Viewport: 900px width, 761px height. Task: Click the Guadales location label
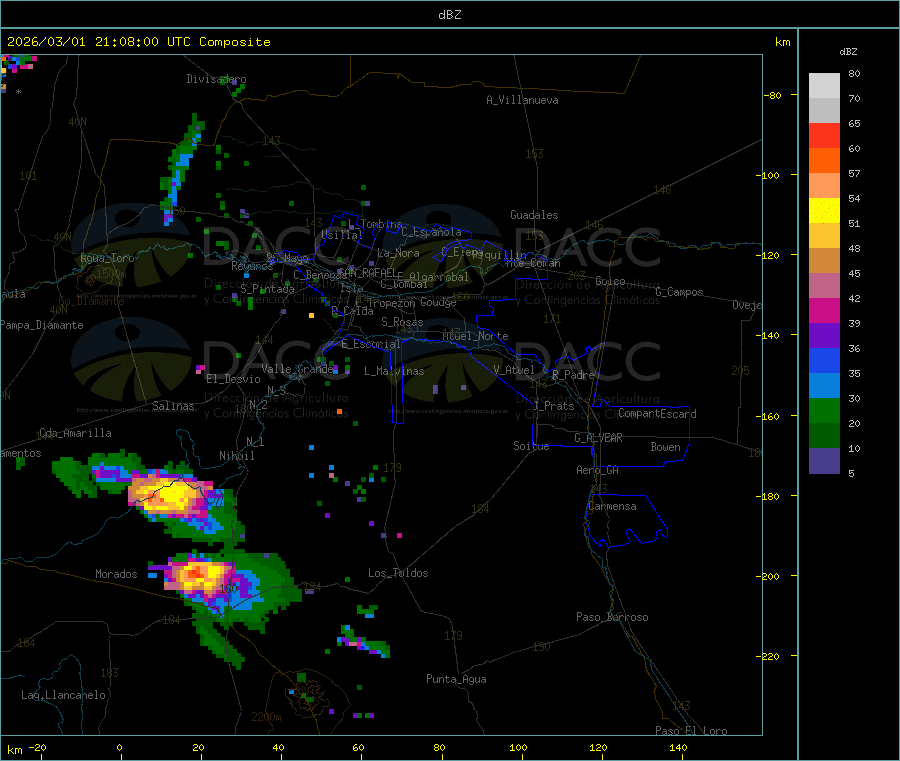pos(534,215)
